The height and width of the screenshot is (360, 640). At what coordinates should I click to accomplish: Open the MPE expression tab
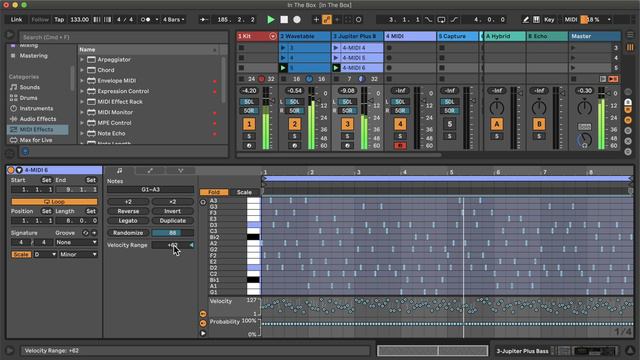(x=180, y=171)
